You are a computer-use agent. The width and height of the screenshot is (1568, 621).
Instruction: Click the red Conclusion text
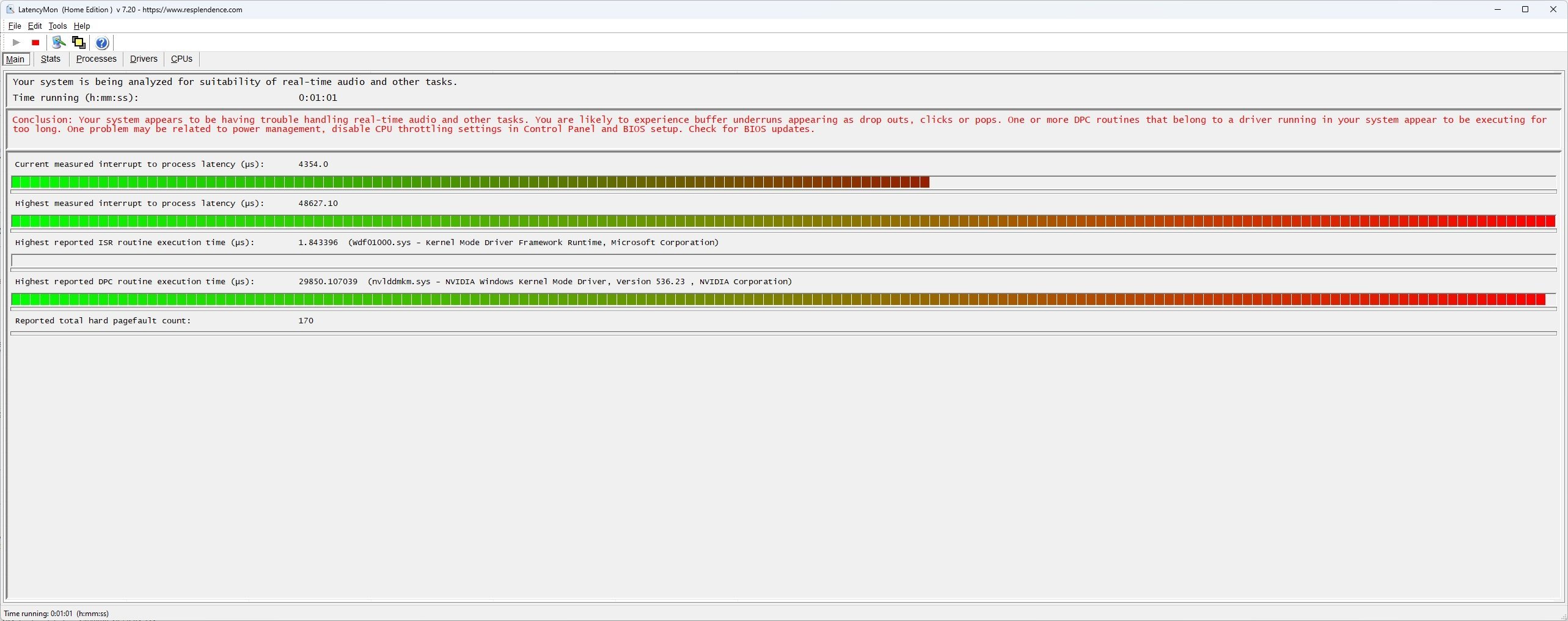[780, 124]
